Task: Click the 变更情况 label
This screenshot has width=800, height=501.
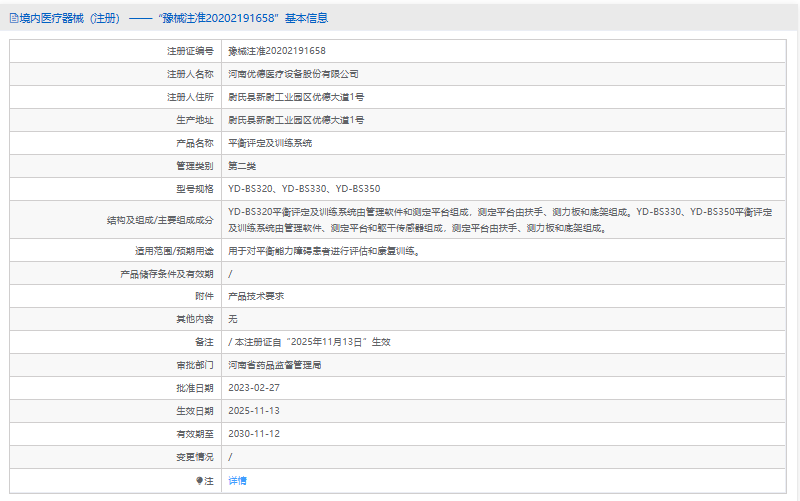Action: point(195,457)
